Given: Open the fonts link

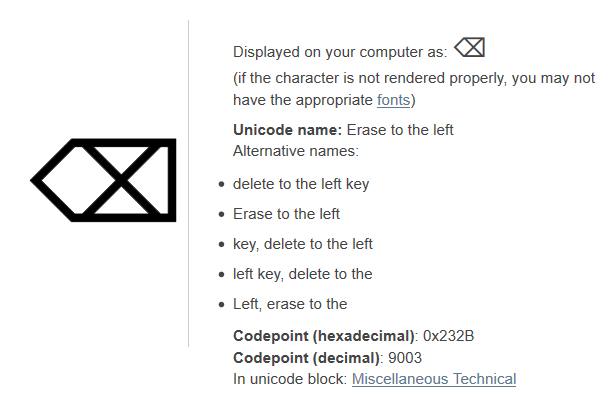Looking at the screenshot, I should click(x=394, y=100).
